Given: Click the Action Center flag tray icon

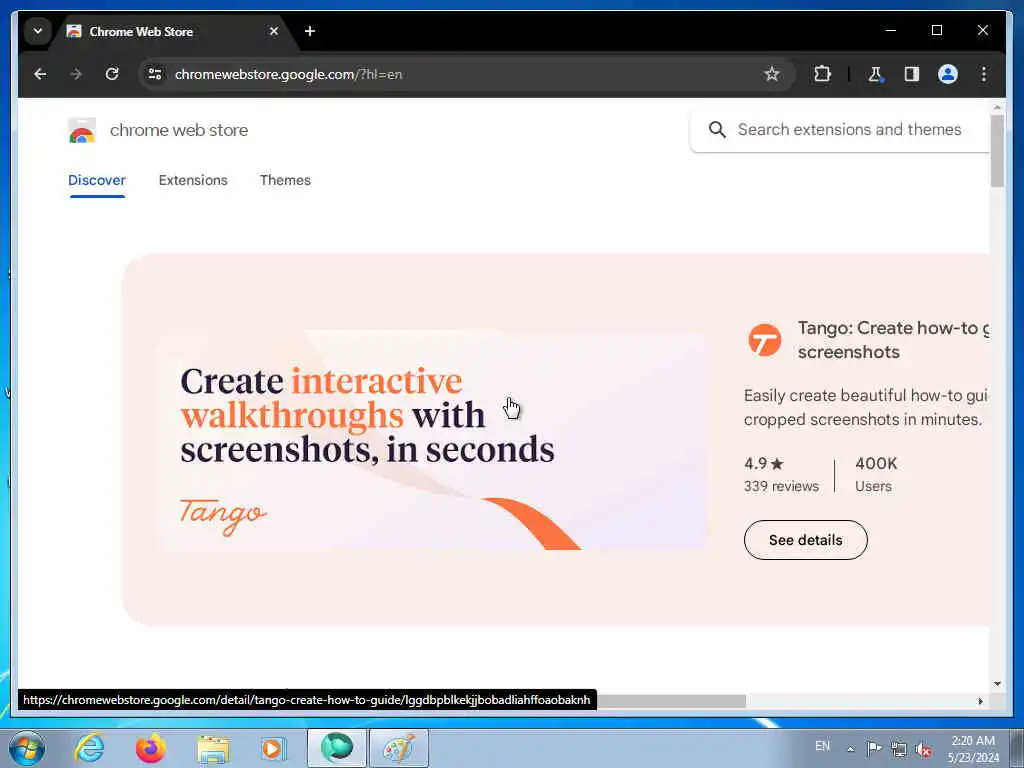Looking at the screenshot, I should point(874,748).
